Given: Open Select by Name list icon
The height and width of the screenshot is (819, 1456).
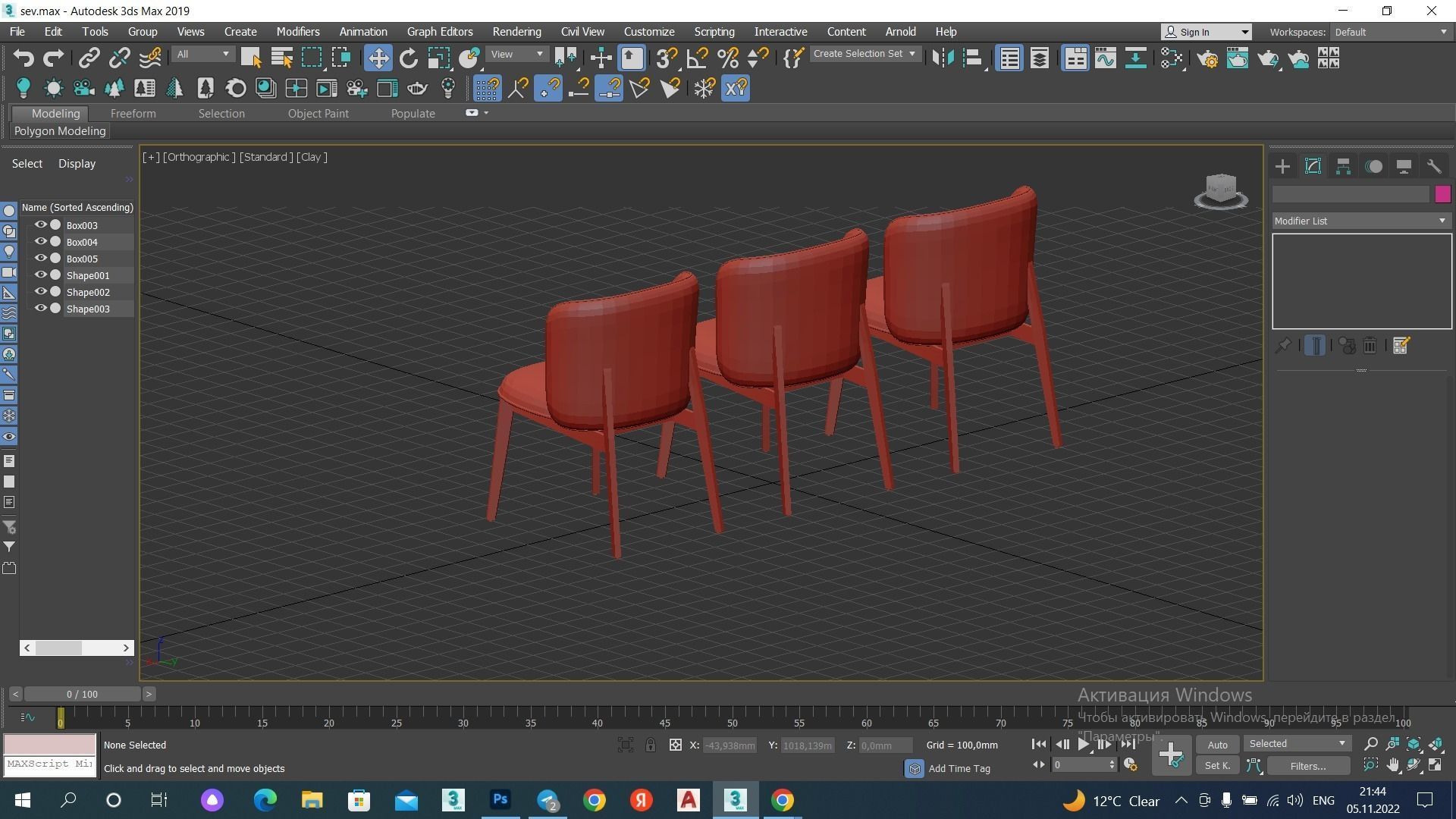Looking at the screenshot, I should click(x=281, y=58).
